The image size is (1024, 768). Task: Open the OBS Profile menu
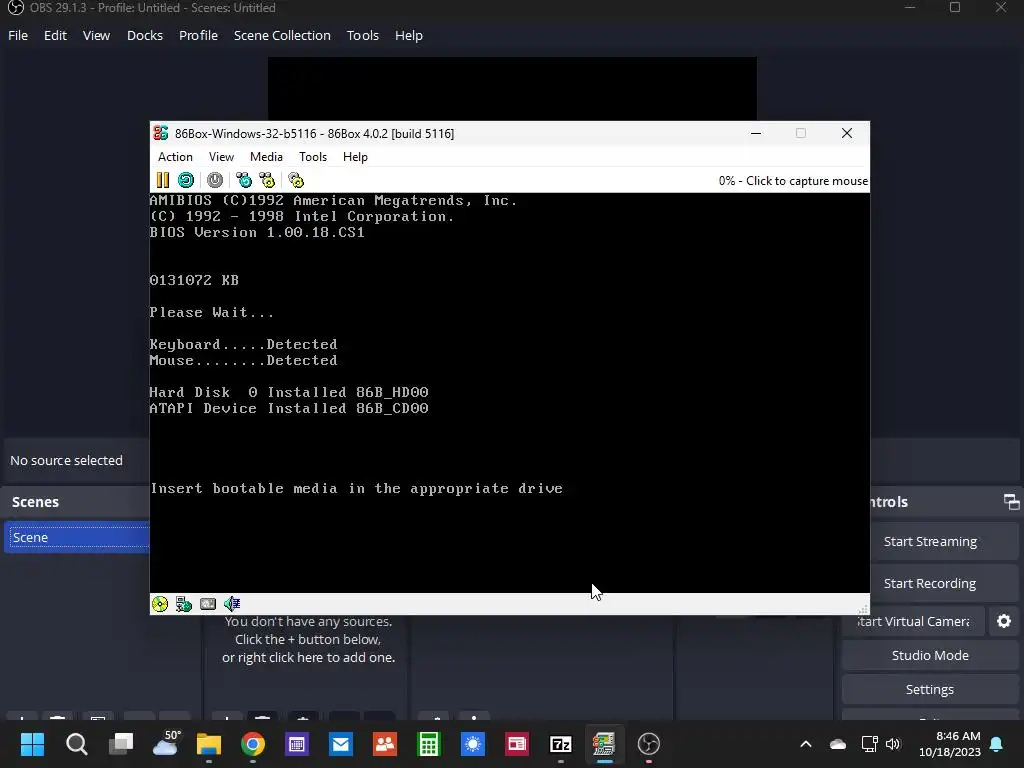point(199,35)
